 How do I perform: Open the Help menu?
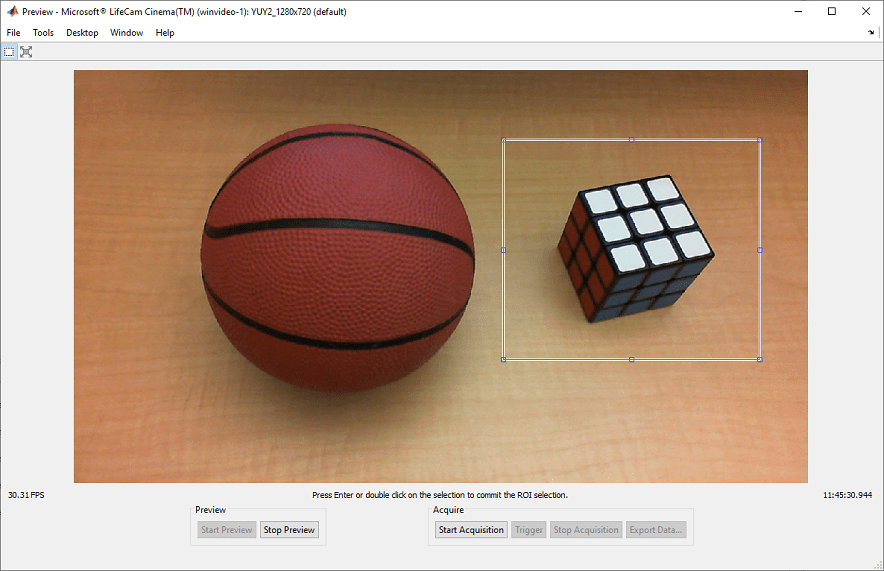tap(165, 33)
